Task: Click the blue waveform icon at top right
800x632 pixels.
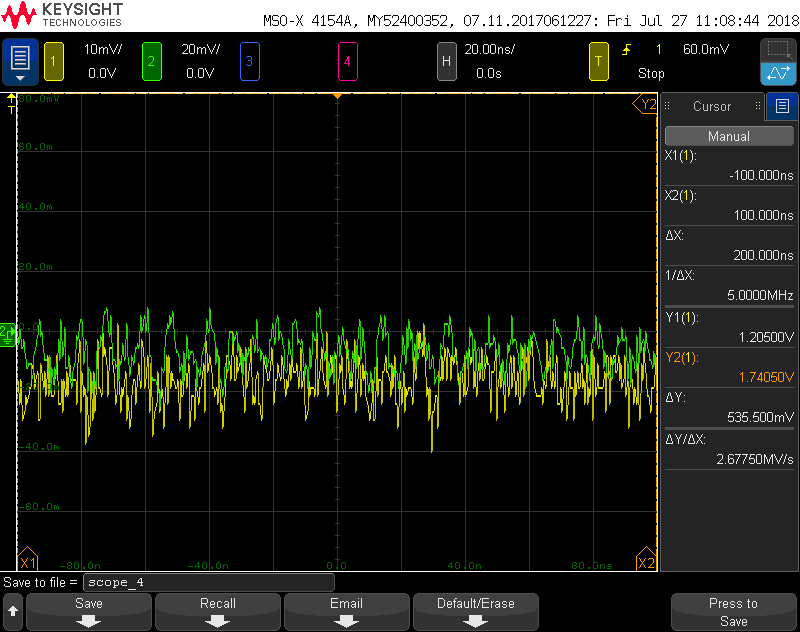Action: click(x=778, y=73)
